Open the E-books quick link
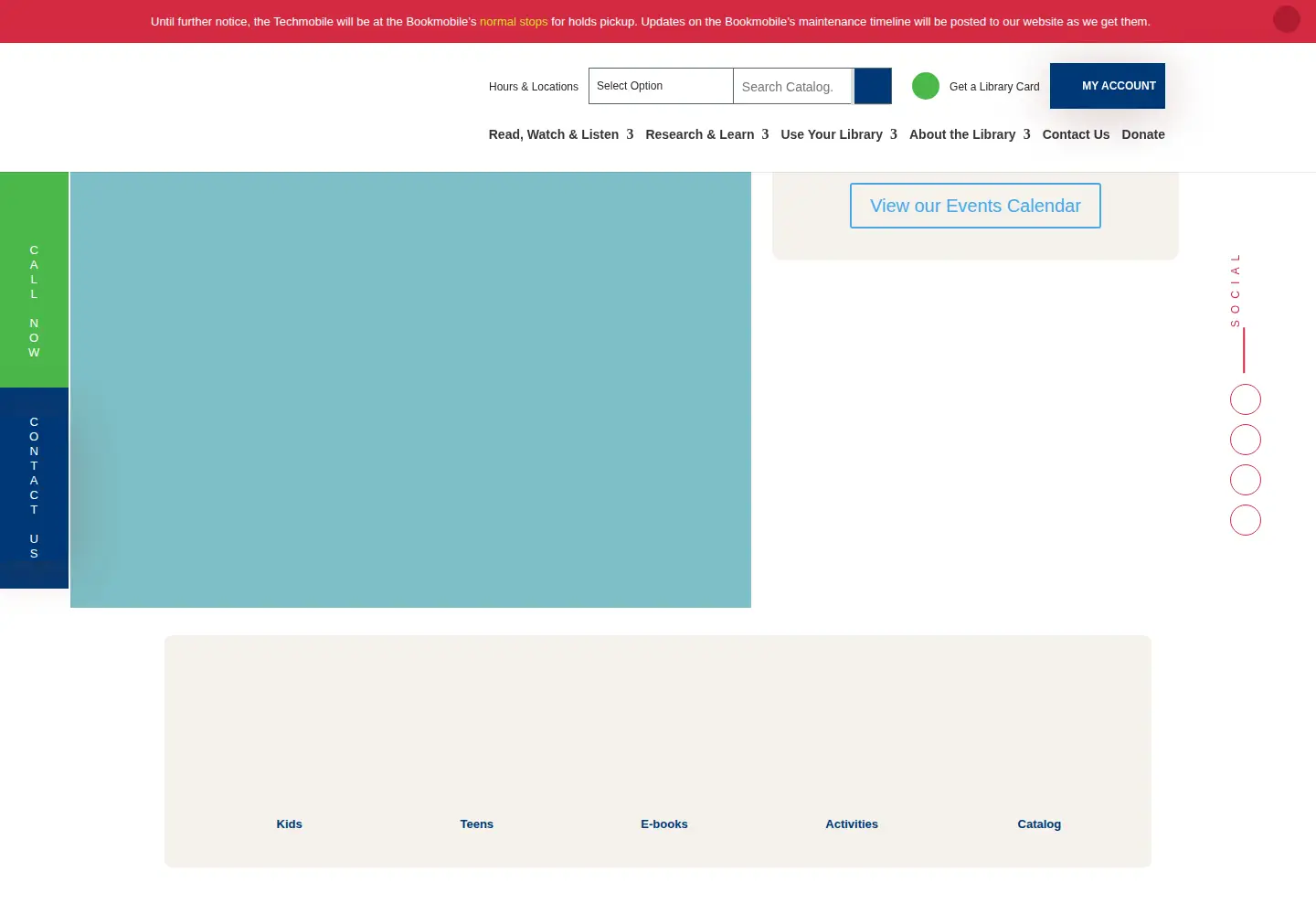This screenshot has width=1316, height=914. coord(664,824)
